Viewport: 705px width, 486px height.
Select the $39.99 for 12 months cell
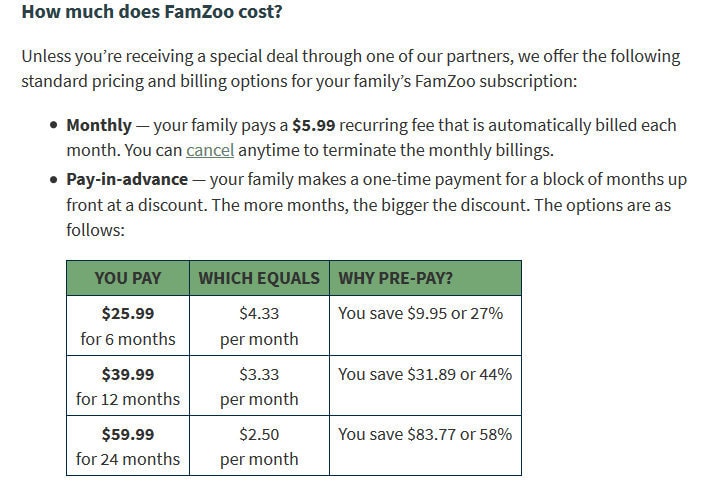point(128,386)
